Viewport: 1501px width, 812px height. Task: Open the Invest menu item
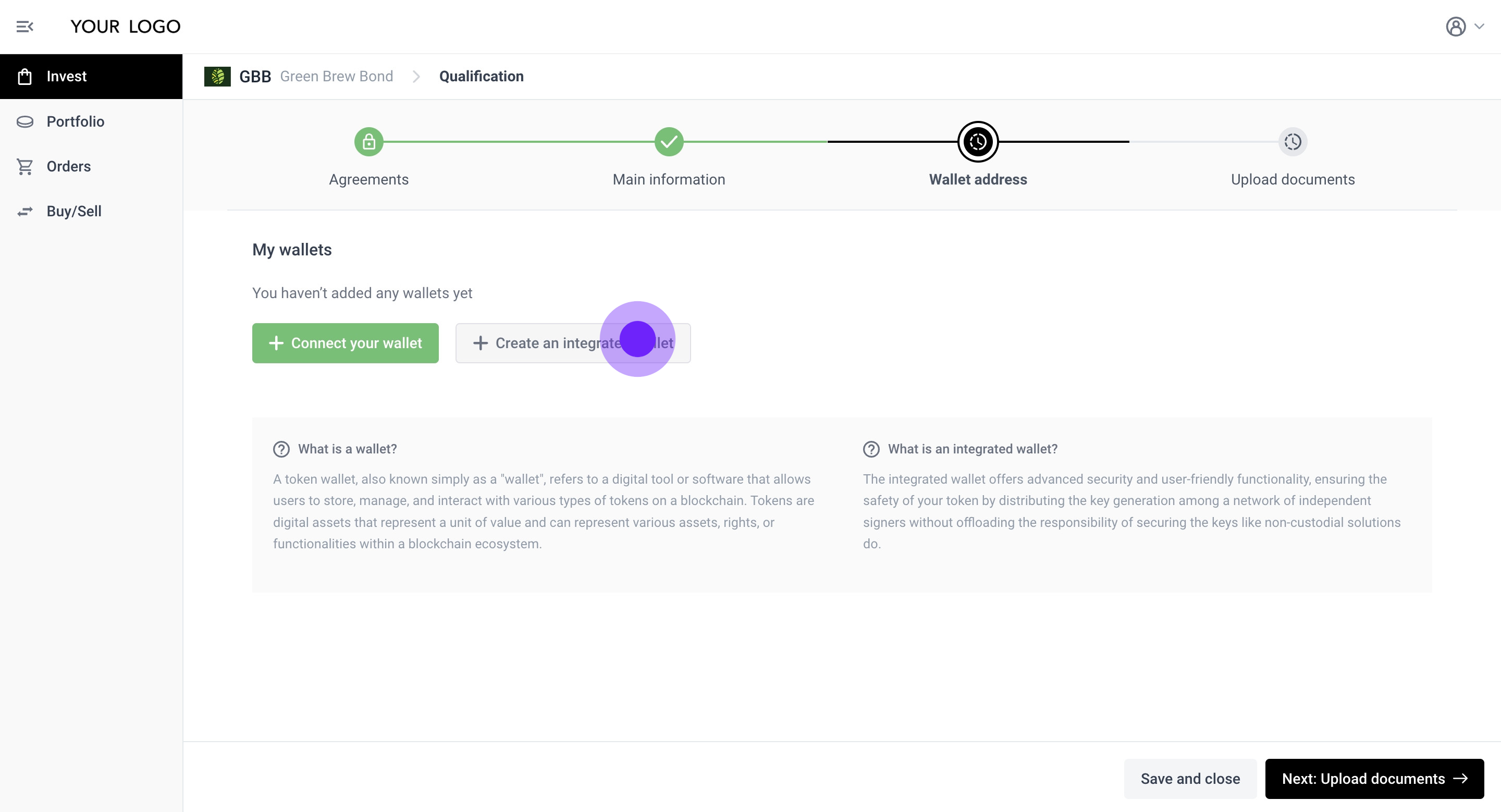point(66,76)
